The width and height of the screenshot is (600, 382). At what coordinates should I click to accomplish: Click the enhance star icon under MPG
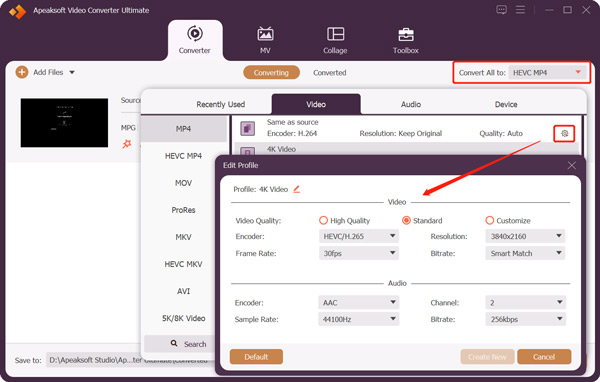(x=127, y=144)
